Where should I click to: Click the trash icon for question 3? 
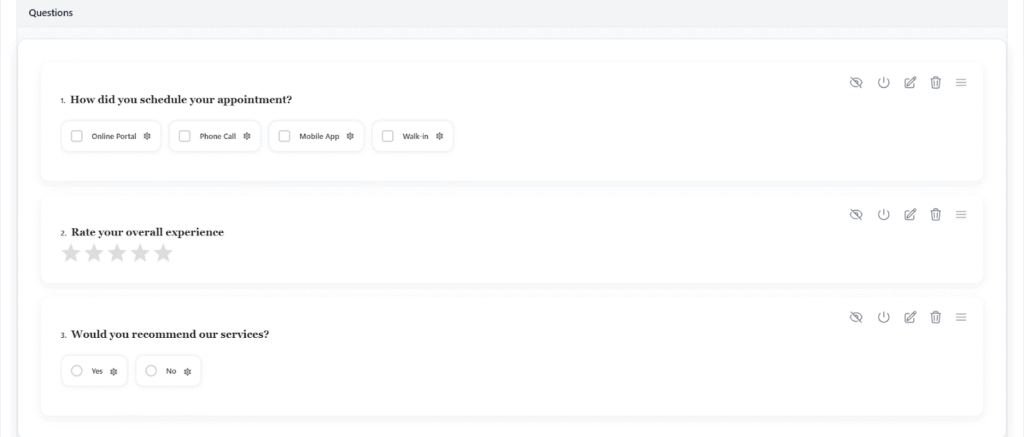pos(935,317)
